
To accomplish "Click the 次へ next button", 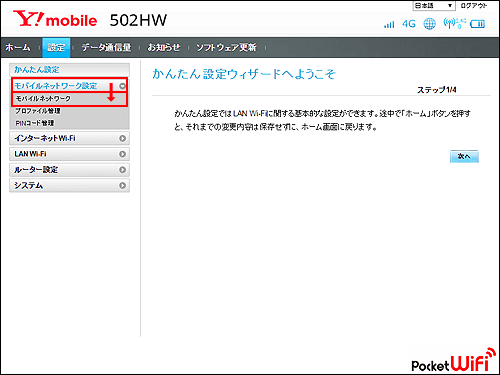I will (x=464, y=156).
